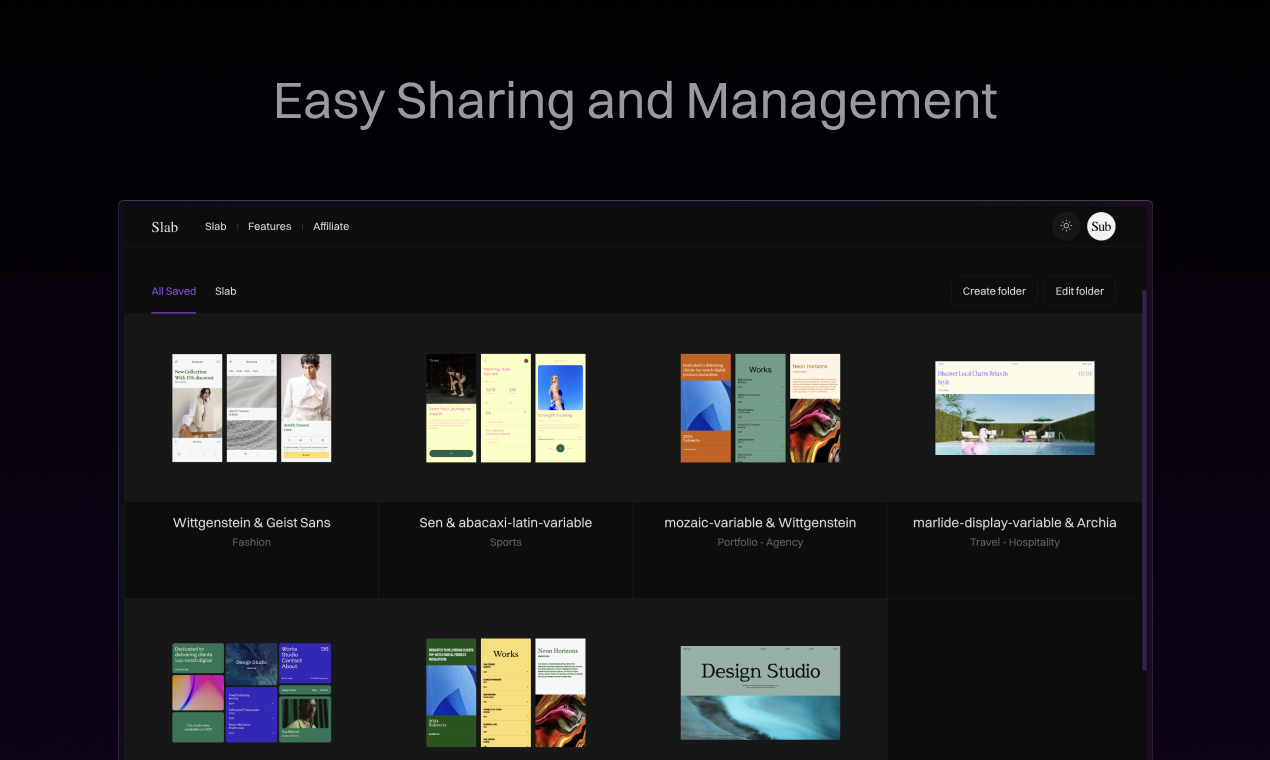
Task: Open the marlide-display-variable travel thumbnail
Action: coord(1015,408)
